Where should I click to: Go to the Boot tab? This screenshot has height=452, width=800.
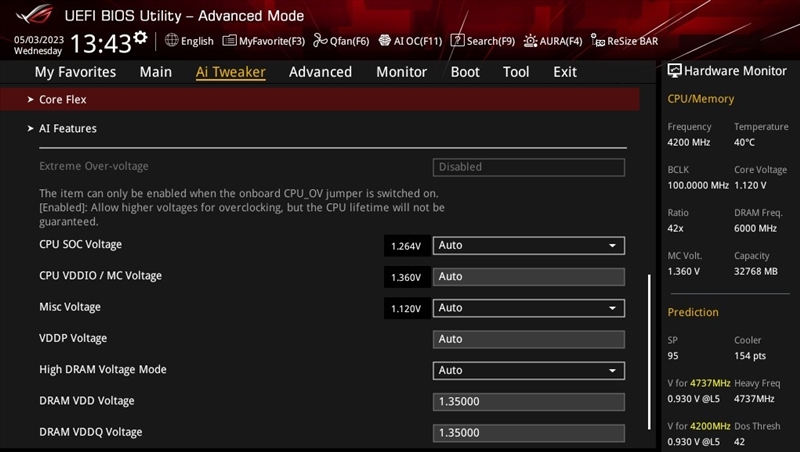pyautogui.click(x=465, y=72)
